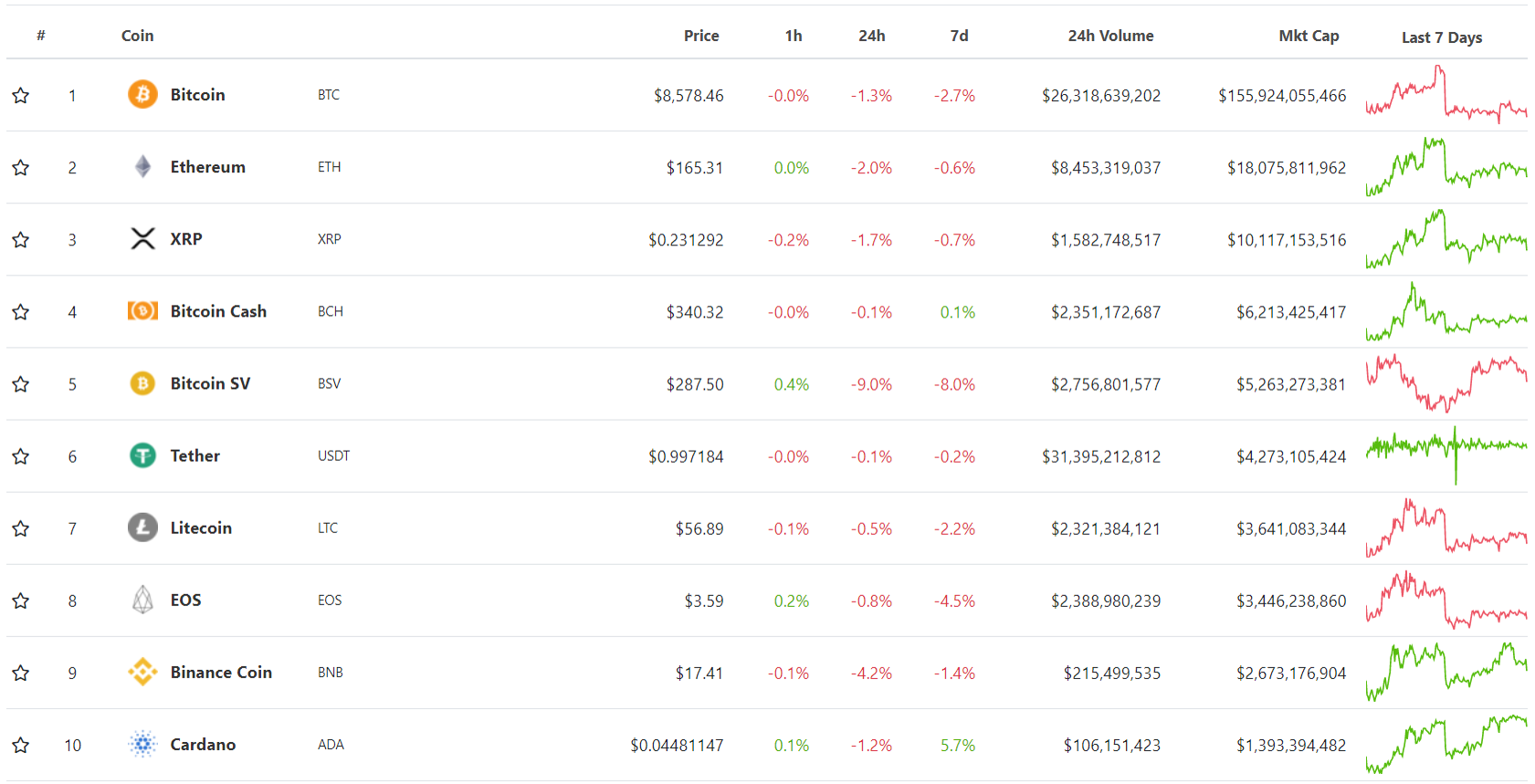Click Tether 24h volume $31,395,212,812
This screenshot has width=1535, height=784.
(x=1101, y=456)
